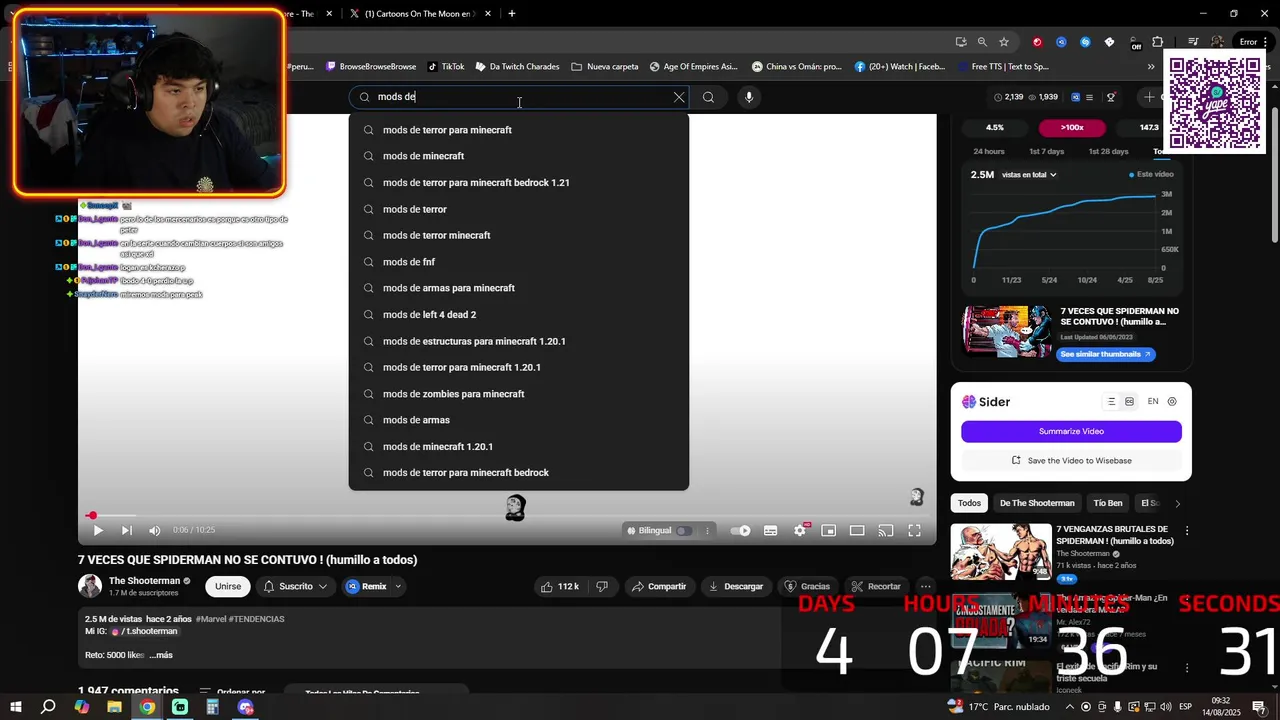Open options for "7 VENGANZAS BRUTALES" video
Image resolution: width=1280 pixels, height=720 pixels.
coord(1187,531)
